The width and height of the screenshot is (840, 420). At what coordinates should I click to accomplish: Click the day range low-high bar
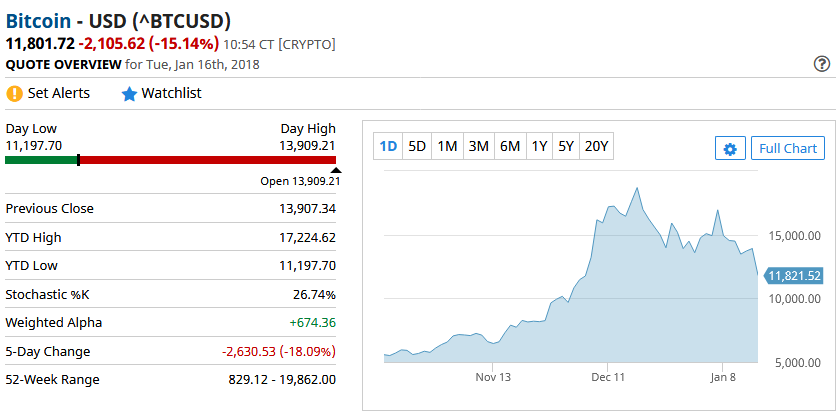170,160
